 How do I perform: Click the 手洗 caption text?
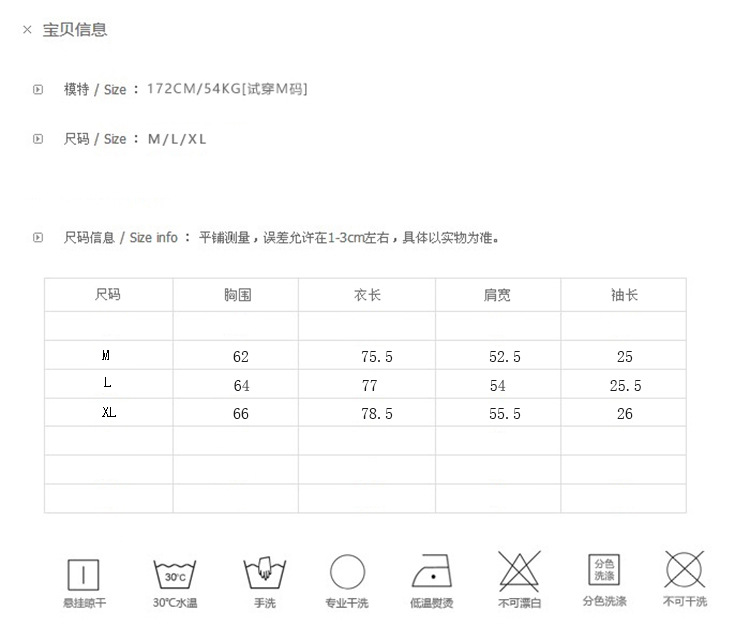(265, 603)
